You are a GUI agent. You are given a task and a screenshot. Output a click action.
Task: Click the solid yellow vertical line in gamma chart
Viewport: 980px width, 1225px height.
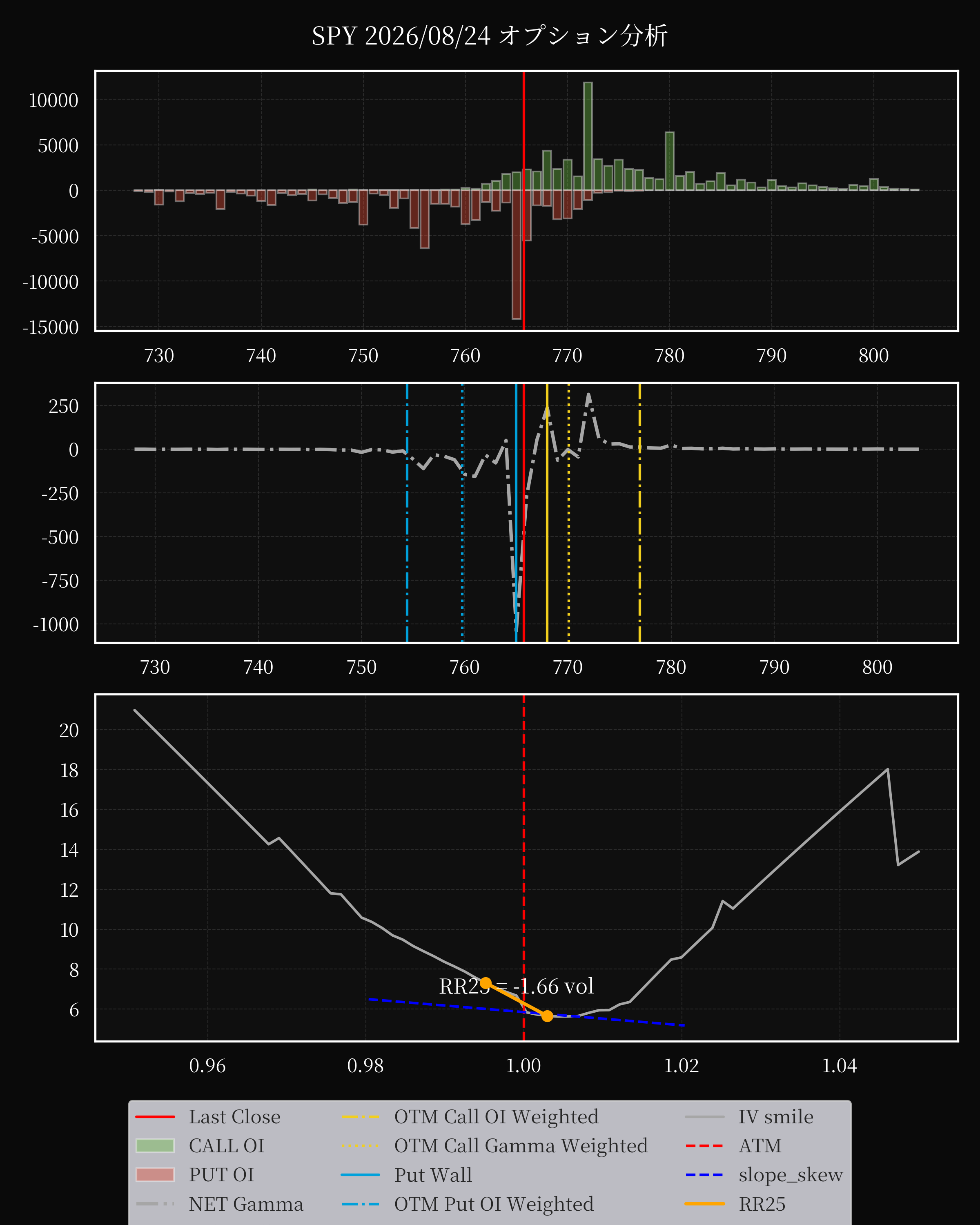pos(547,513)
